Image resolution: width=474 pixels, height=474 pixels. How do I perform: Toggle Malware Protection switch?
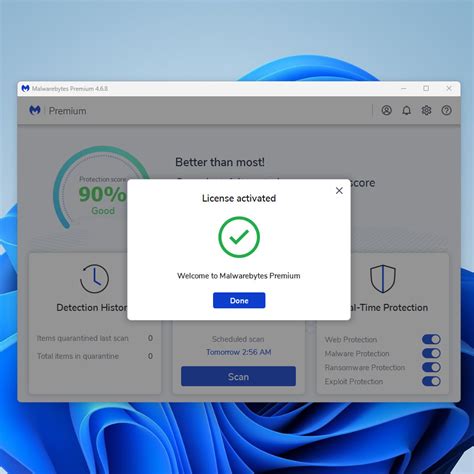[431, 353]
